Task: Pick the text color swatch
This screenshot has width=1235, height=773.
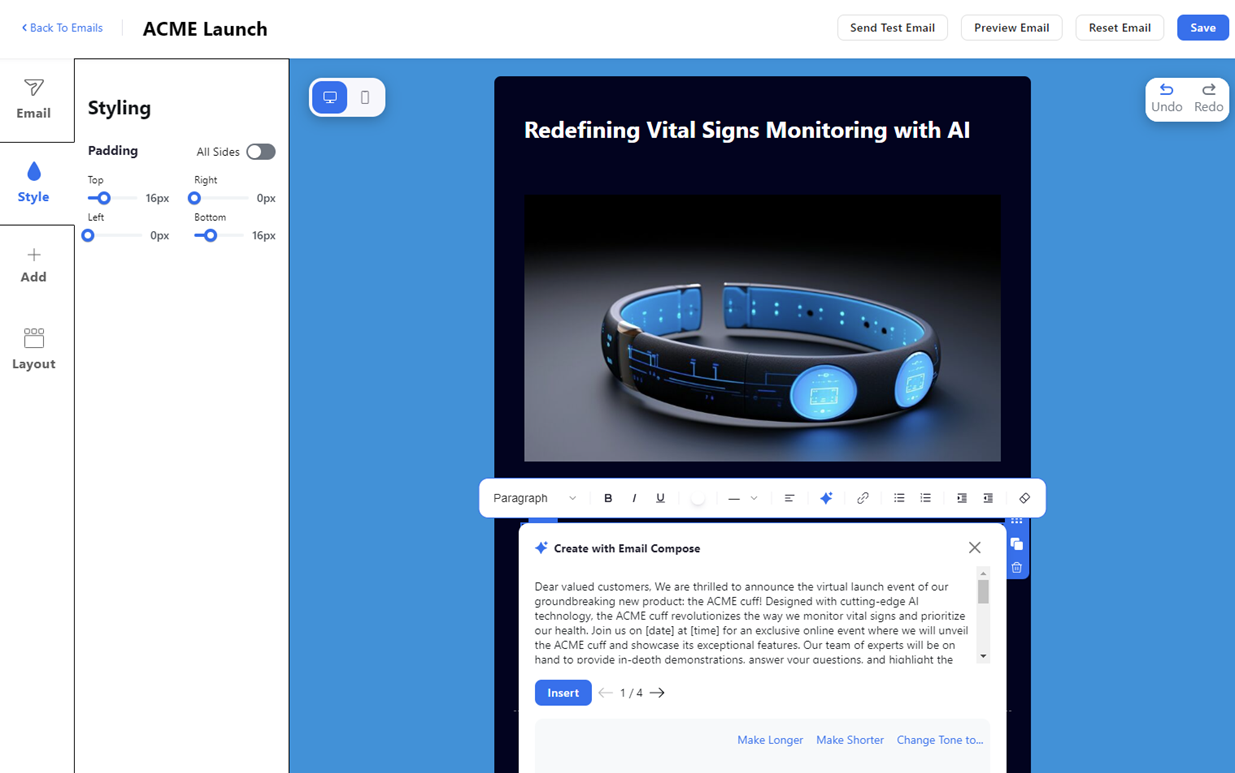Action: tap(698, 498)
